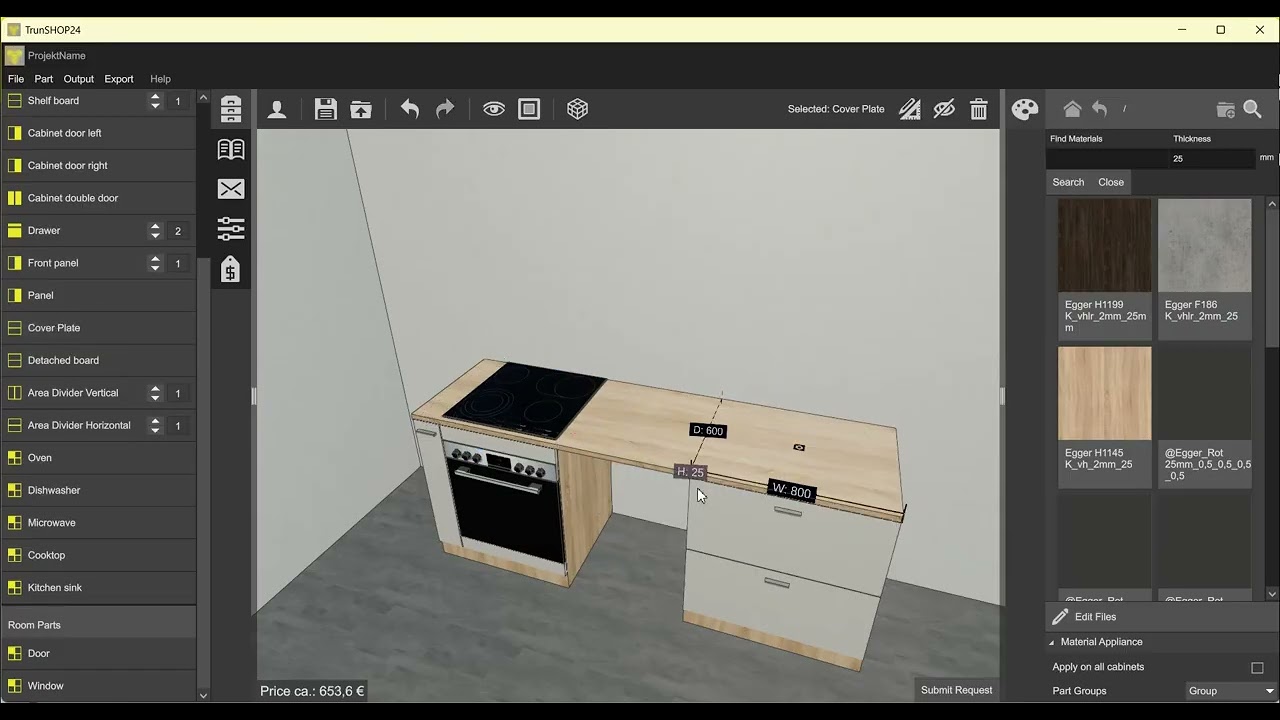Image resolution: width=1280 pixels, height=720 pixels.
Task: Click the Edit Files pencil icon
Action: (1060, 617)
